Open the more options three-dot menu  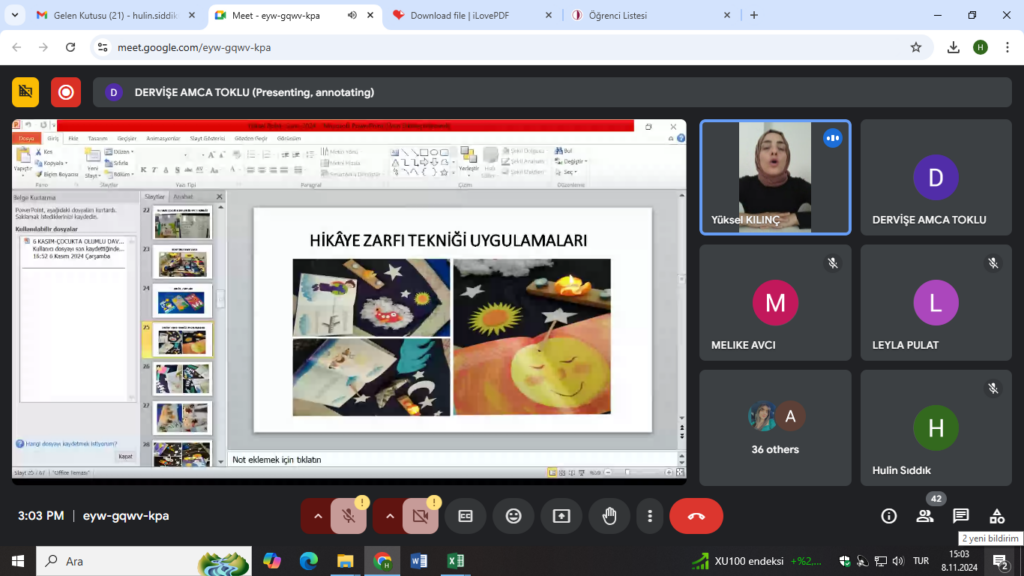click(x=650, y=516)
